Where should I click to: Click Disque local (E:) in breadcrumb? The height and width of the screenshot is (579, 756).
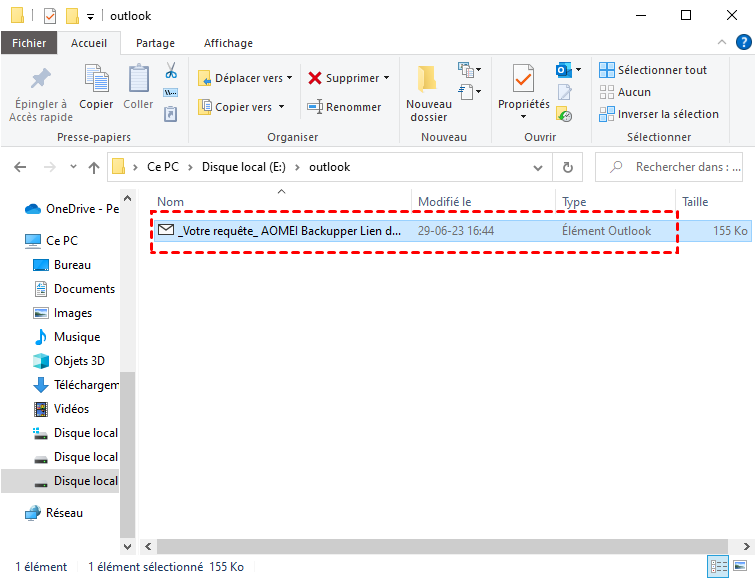coord(243,167)
